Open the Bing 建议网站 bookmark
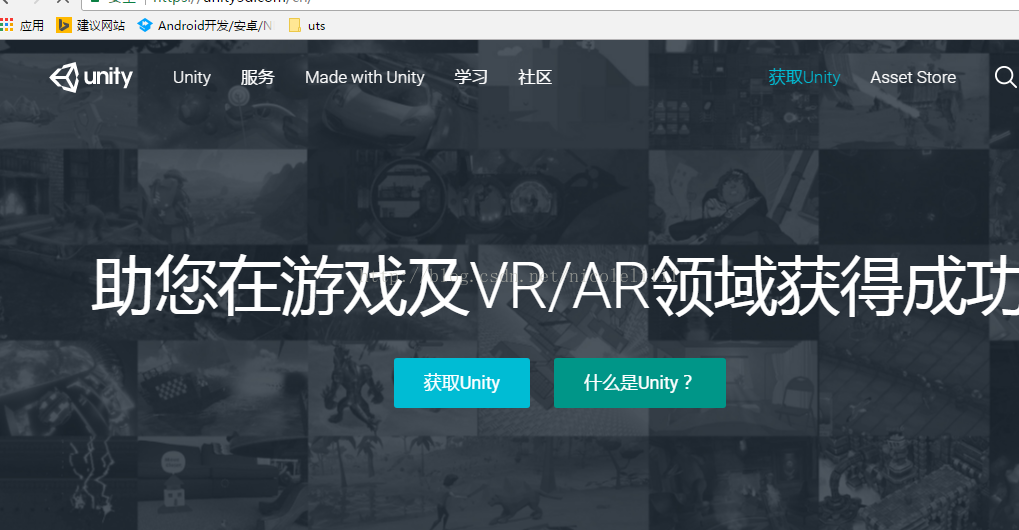The height and width of the screenshot is (530, 1019). click(90, 25)
